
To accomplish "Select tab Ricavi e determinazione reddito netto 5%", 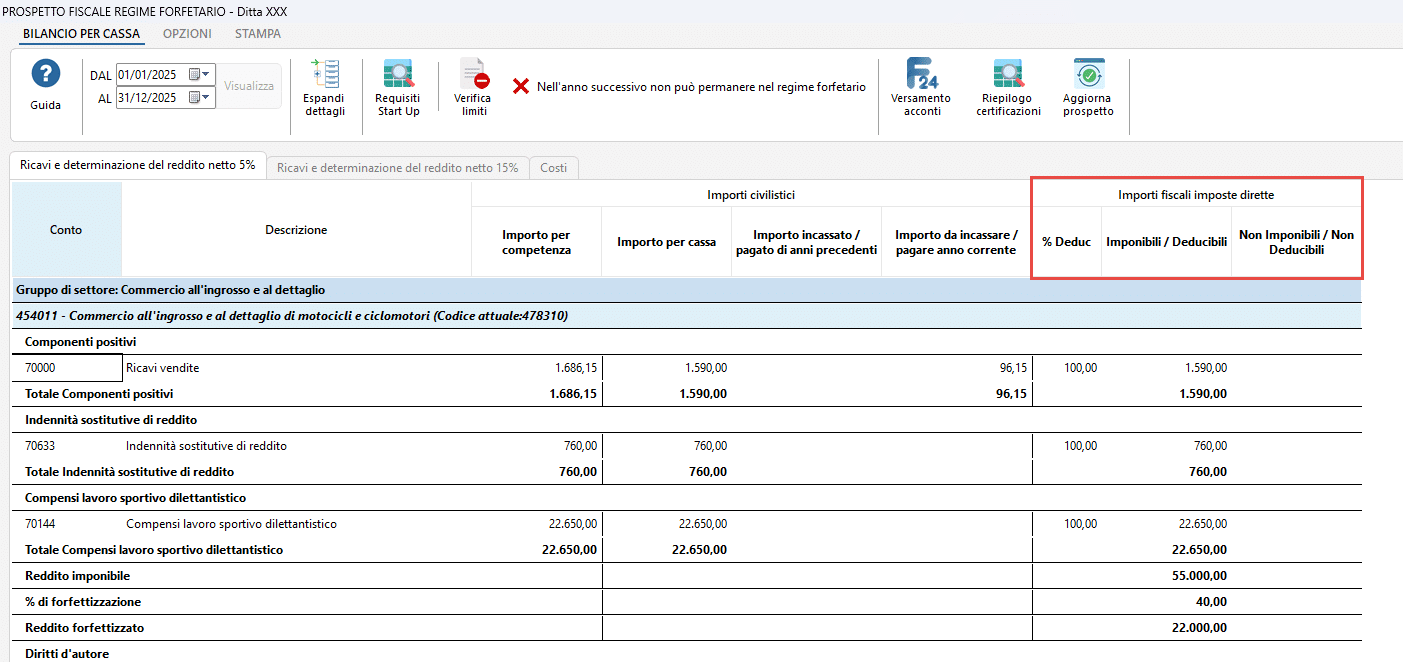I will tap(137, 166).
